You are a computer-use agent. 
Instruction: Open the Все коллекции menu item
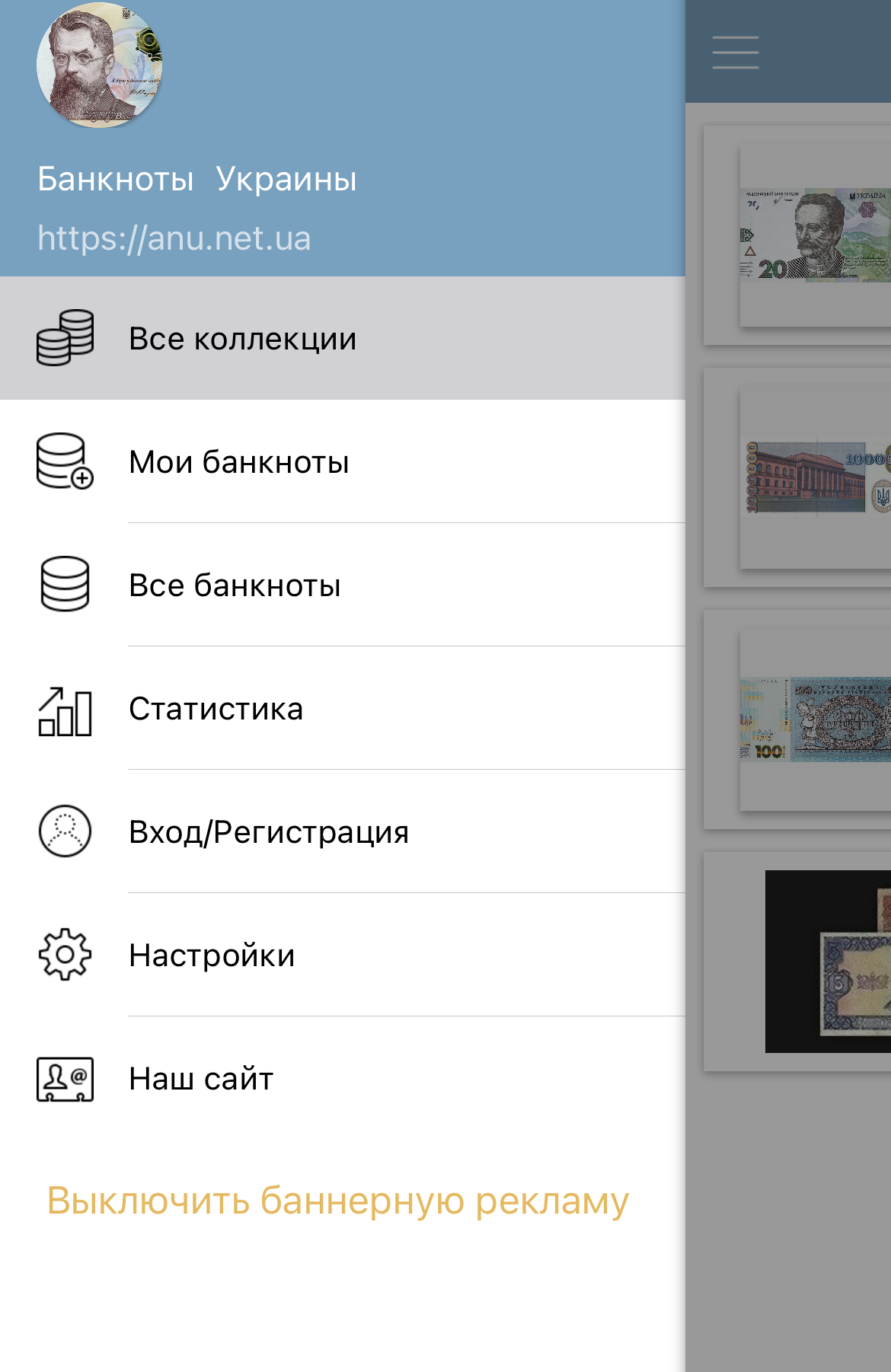(242, 339)
